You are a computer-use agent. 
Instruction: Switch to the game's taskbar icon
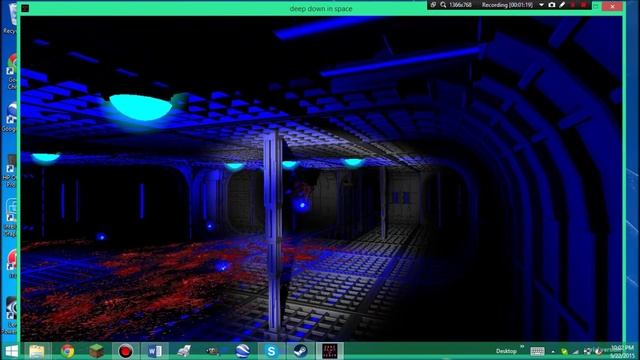[330, 351]
